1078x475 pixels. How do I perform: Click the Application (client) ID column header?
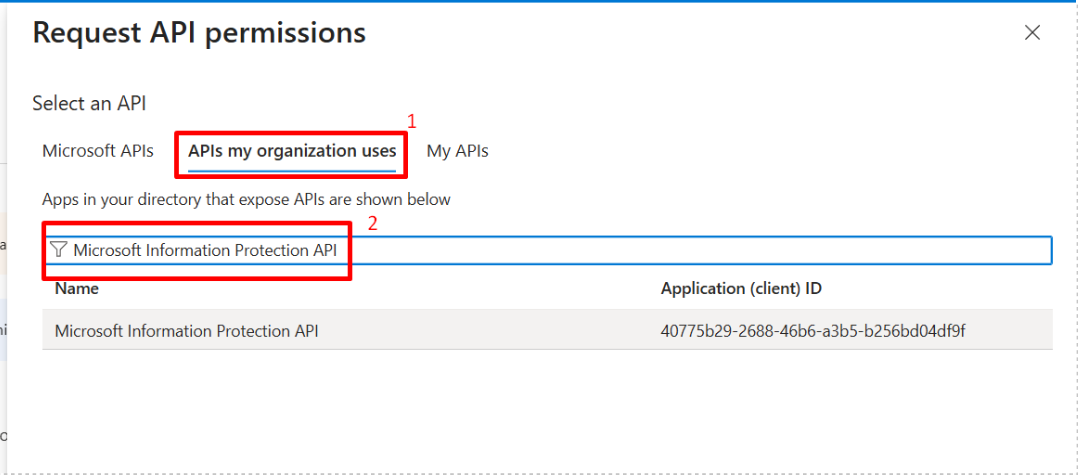tap(741, 288)
